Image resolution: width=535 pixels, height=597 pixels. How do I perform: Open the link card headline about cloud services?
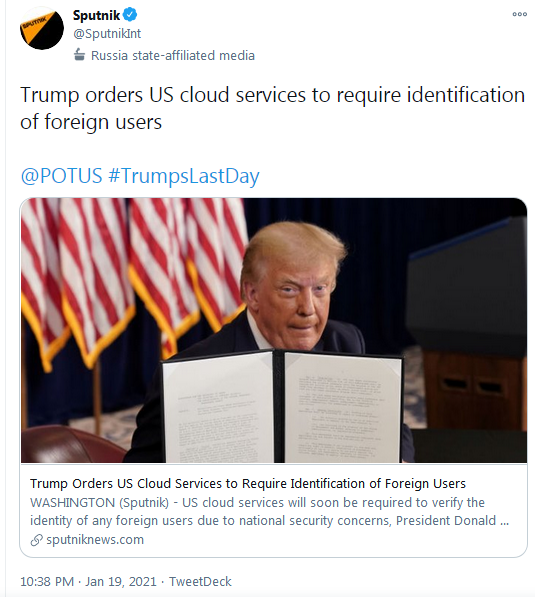point(248,484)
